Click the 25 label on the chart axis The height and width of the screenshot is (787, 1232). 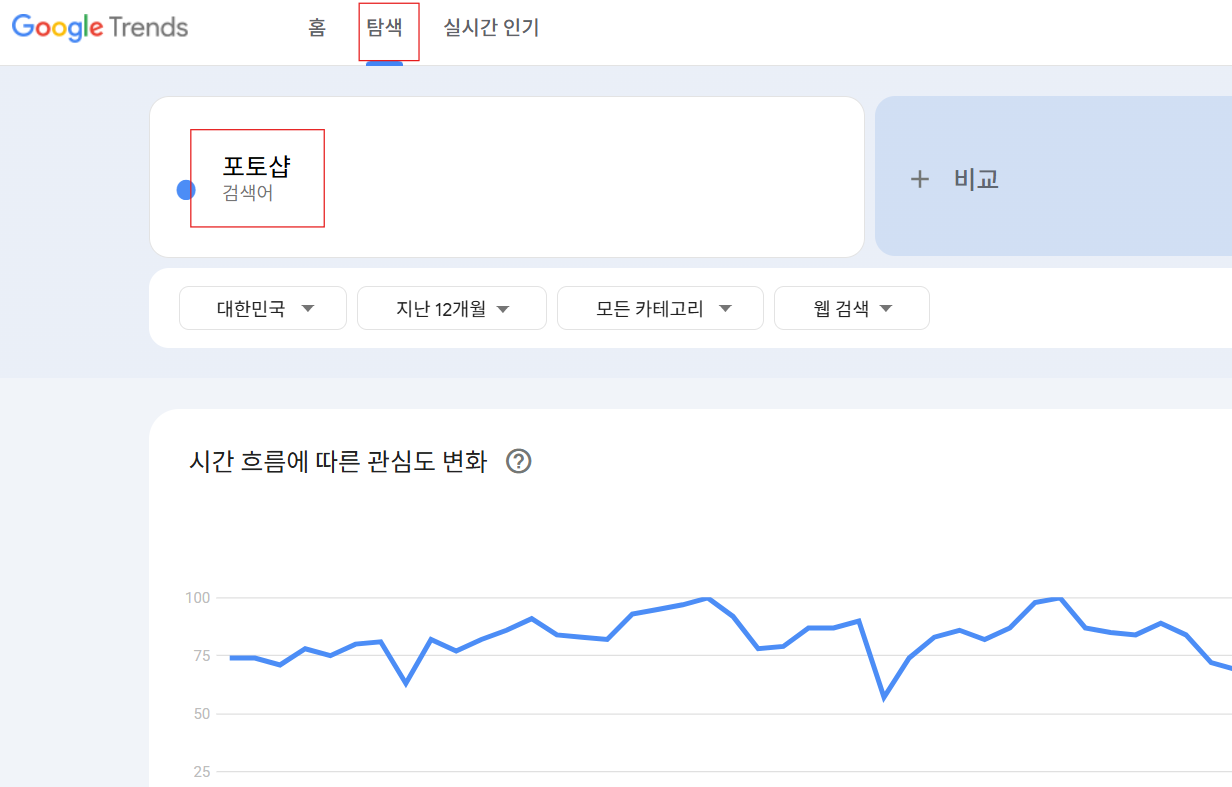(x=201, y=772)
